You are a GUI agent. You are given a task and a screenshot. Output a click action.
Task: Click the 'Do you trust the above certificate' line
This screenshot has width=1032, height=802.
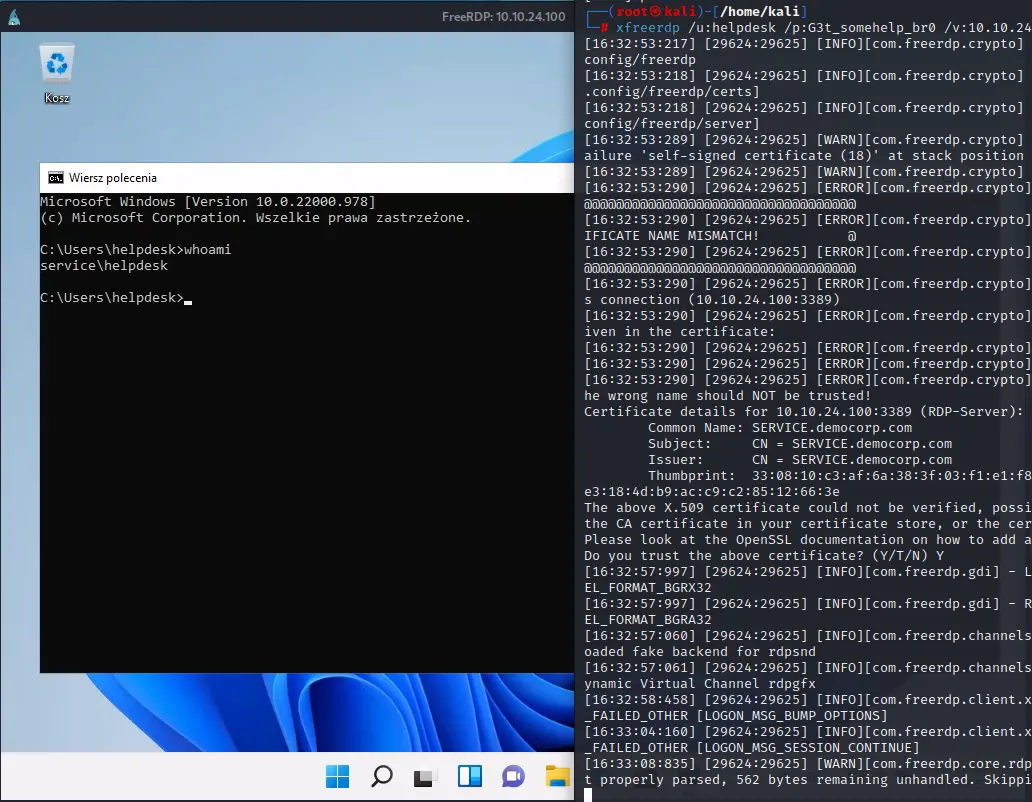764,555
